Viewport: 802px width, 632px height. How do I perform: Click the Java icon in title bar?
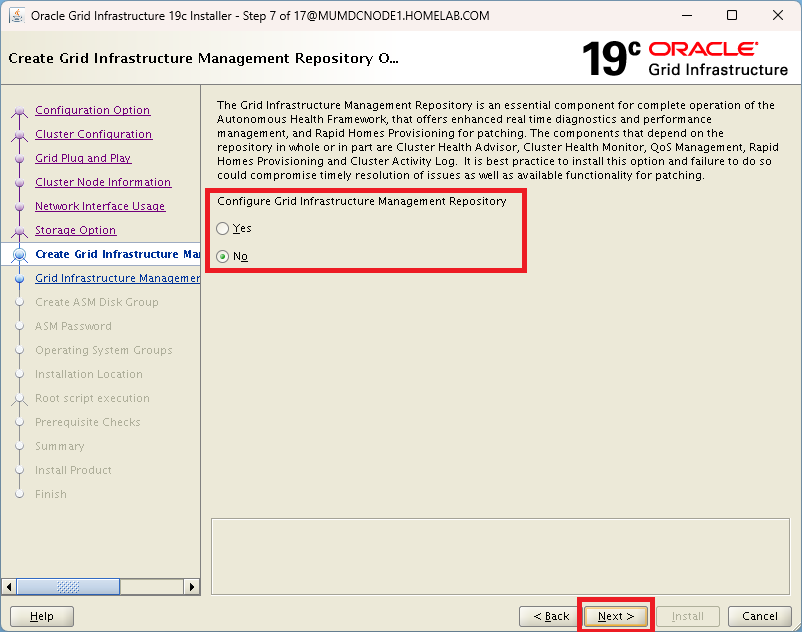click(x=17, y=15)
